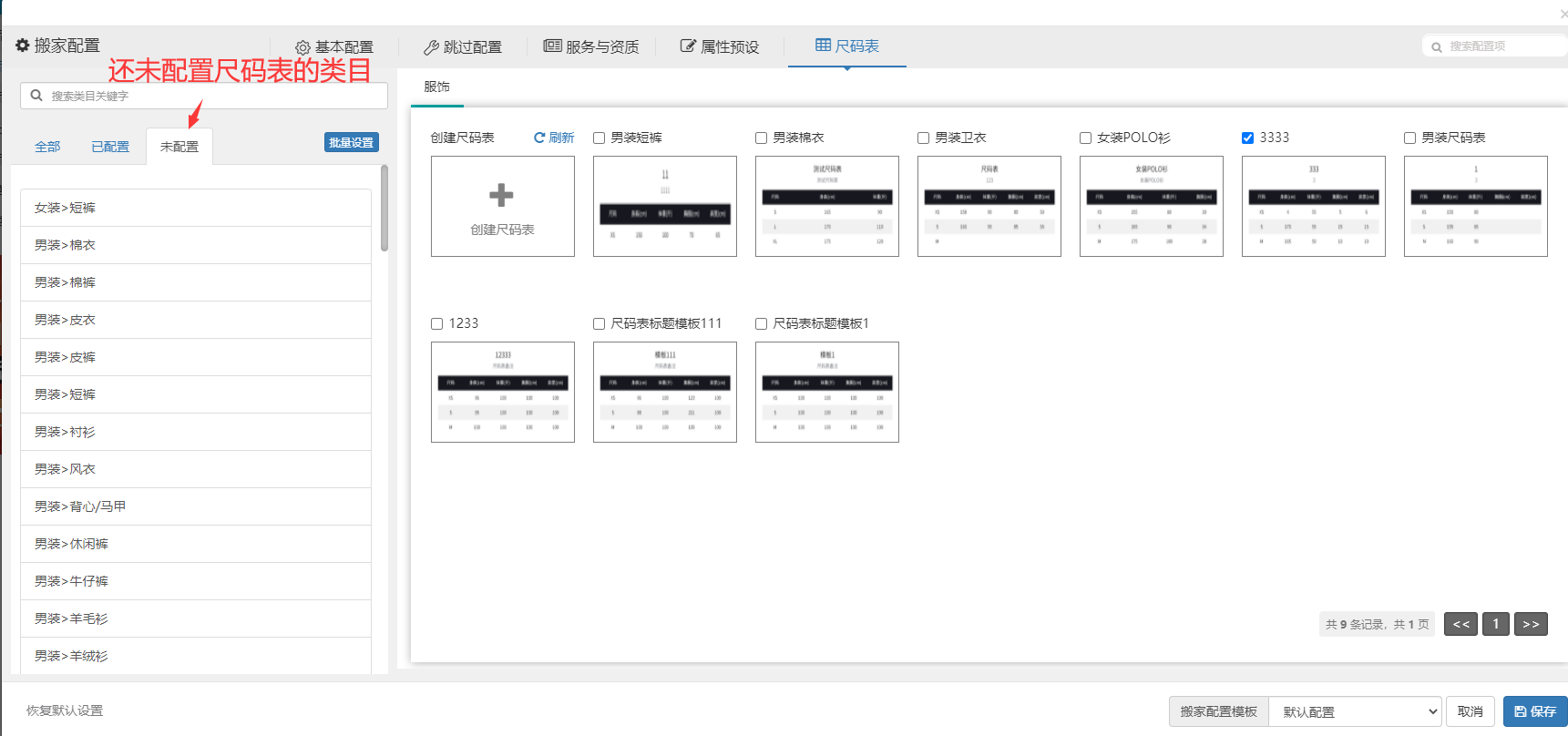
Task: Click the magnifier icon in category search
Action: click(36, 96)
